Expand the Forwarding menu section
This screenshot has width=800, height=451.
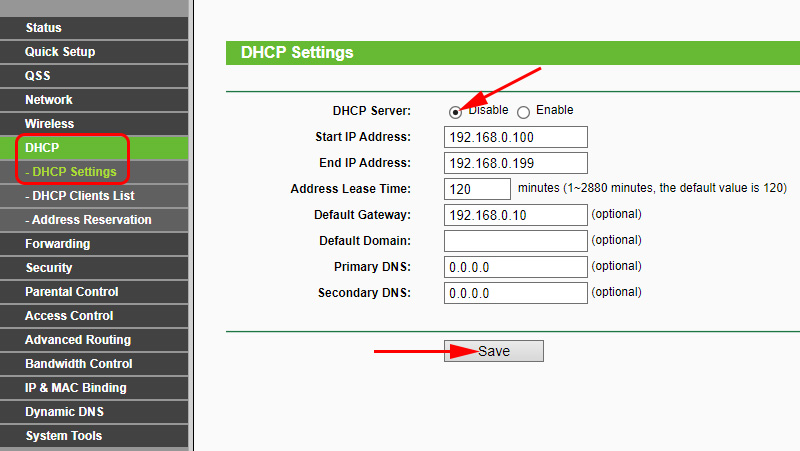tap(57, 244)
